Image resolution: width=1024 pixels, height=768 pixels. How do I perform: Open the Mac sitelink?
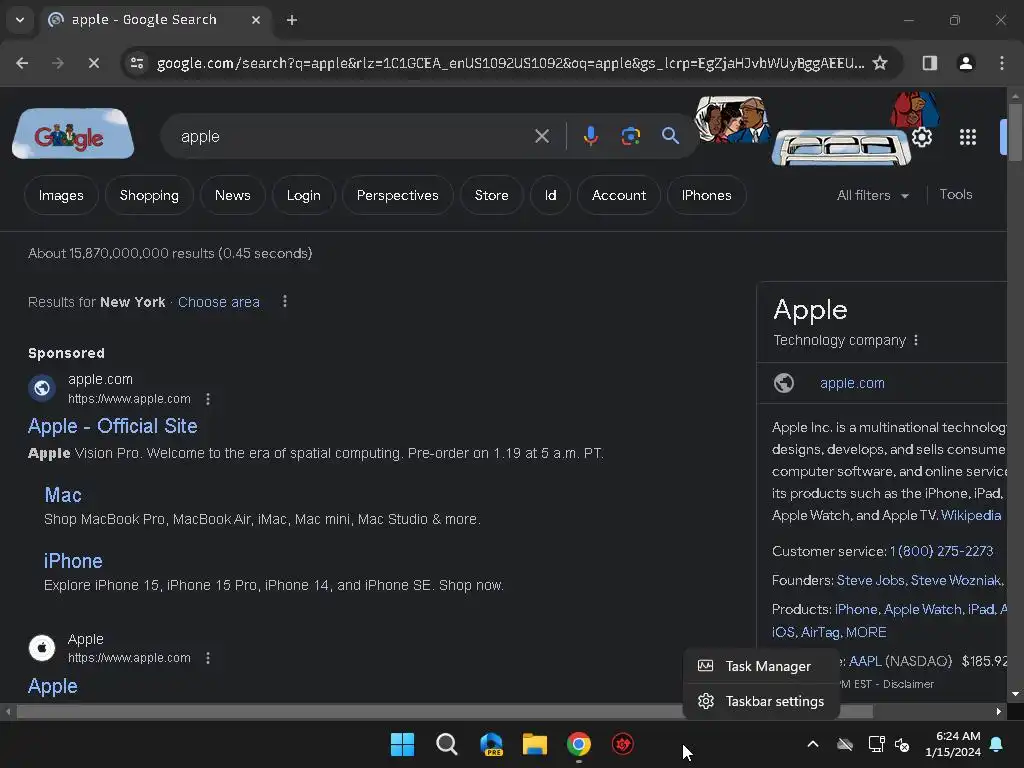(x=63, y=495)
